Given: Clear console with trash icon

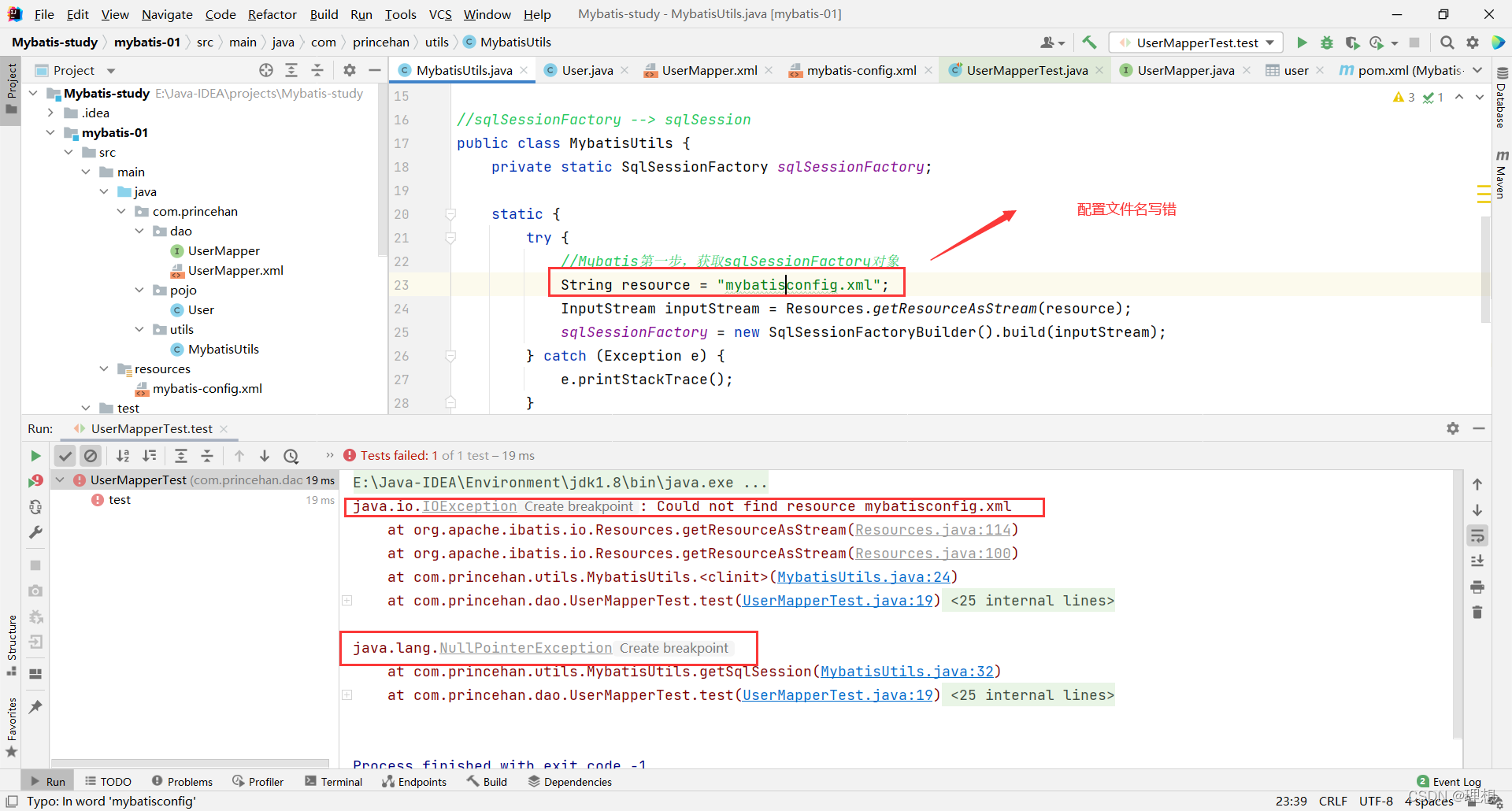Looking at the screenshot, I should coord(1477,613).
